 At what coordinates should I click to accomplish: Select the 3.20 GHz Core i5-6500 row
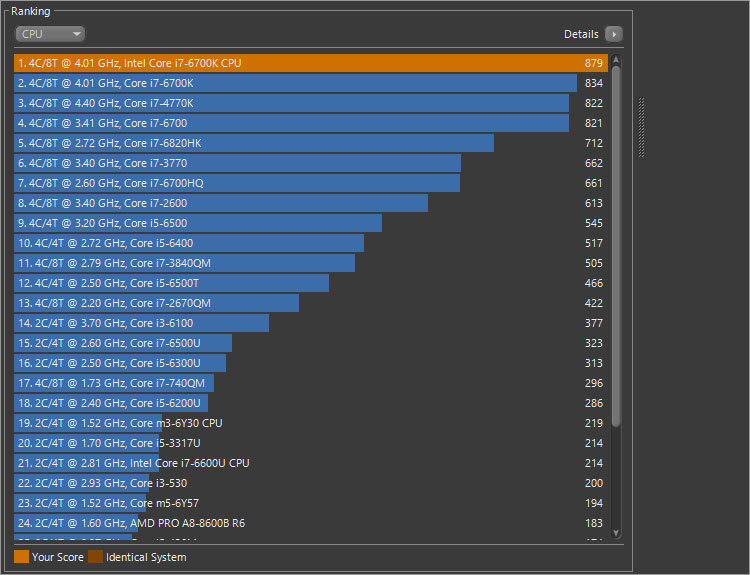point(311,223)
